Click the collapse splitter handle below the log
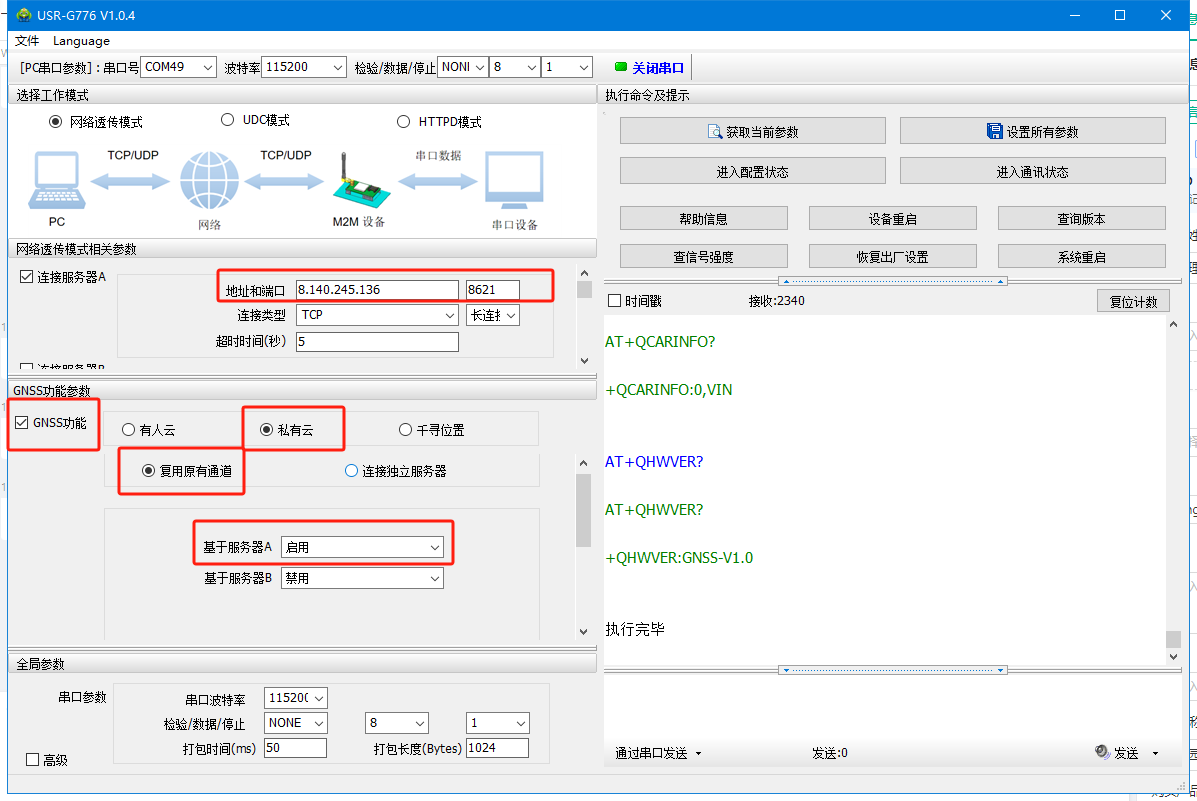The image size is (1197, 801). point(892,670)
